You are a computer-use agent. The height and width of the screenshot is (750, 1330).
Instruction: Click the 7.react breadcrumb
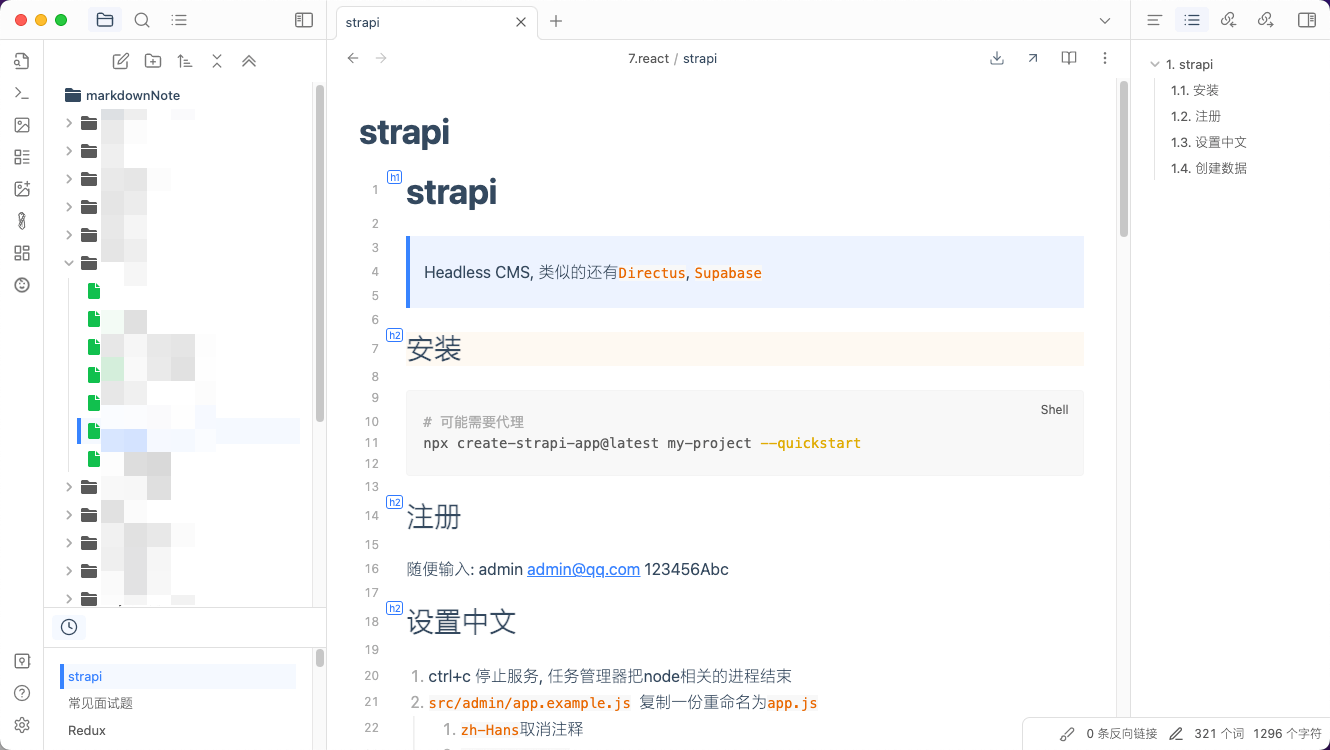click(x=648, y=58)
